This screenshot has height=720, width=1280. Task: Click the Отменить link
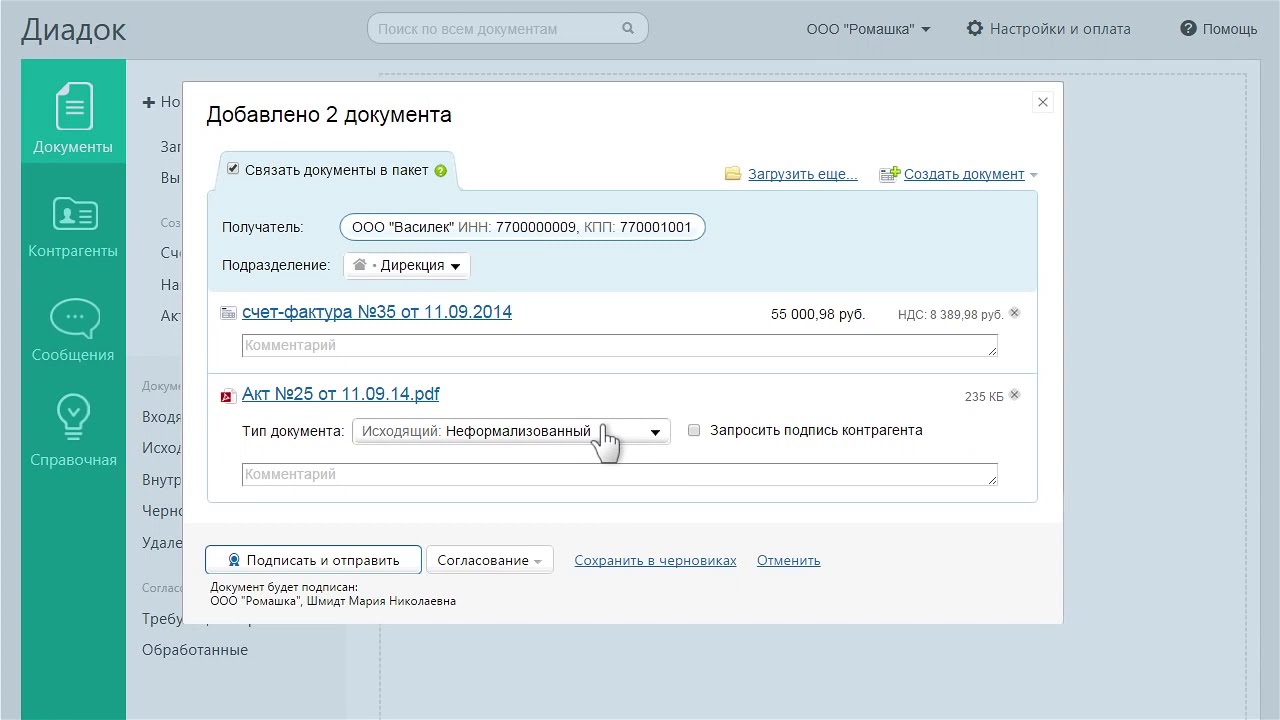(x=788, y=560)
